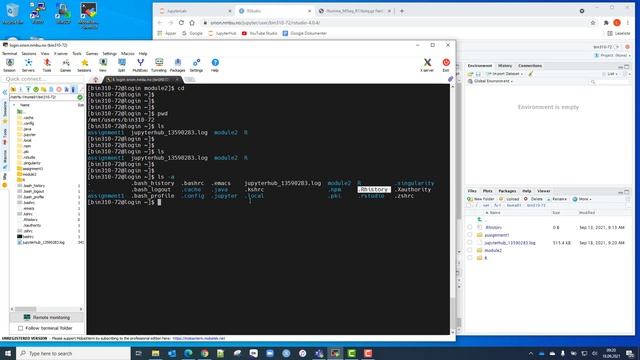Viewport: 640px width, 360px height.
Task: Open the More dropdown in the Files pane
Action: 582,199
